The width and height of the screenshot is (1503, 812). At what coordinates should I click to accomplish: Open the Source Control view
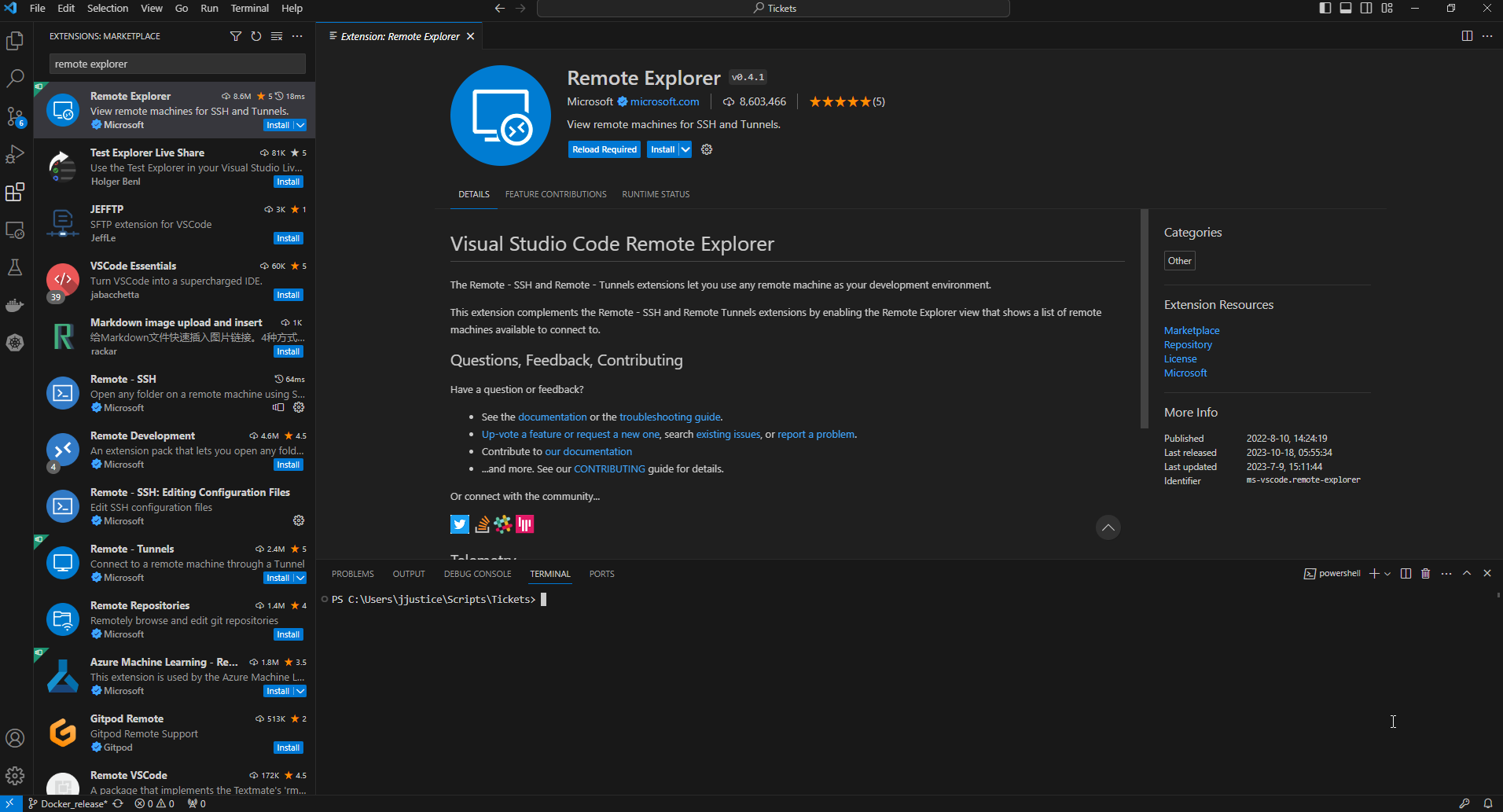pyautogui.click(x=15, y=116)
